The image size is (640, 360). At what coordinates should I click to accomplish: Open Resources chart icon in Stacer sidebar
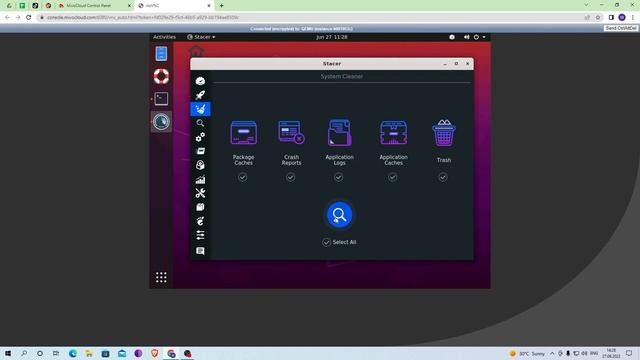[200, 179]
